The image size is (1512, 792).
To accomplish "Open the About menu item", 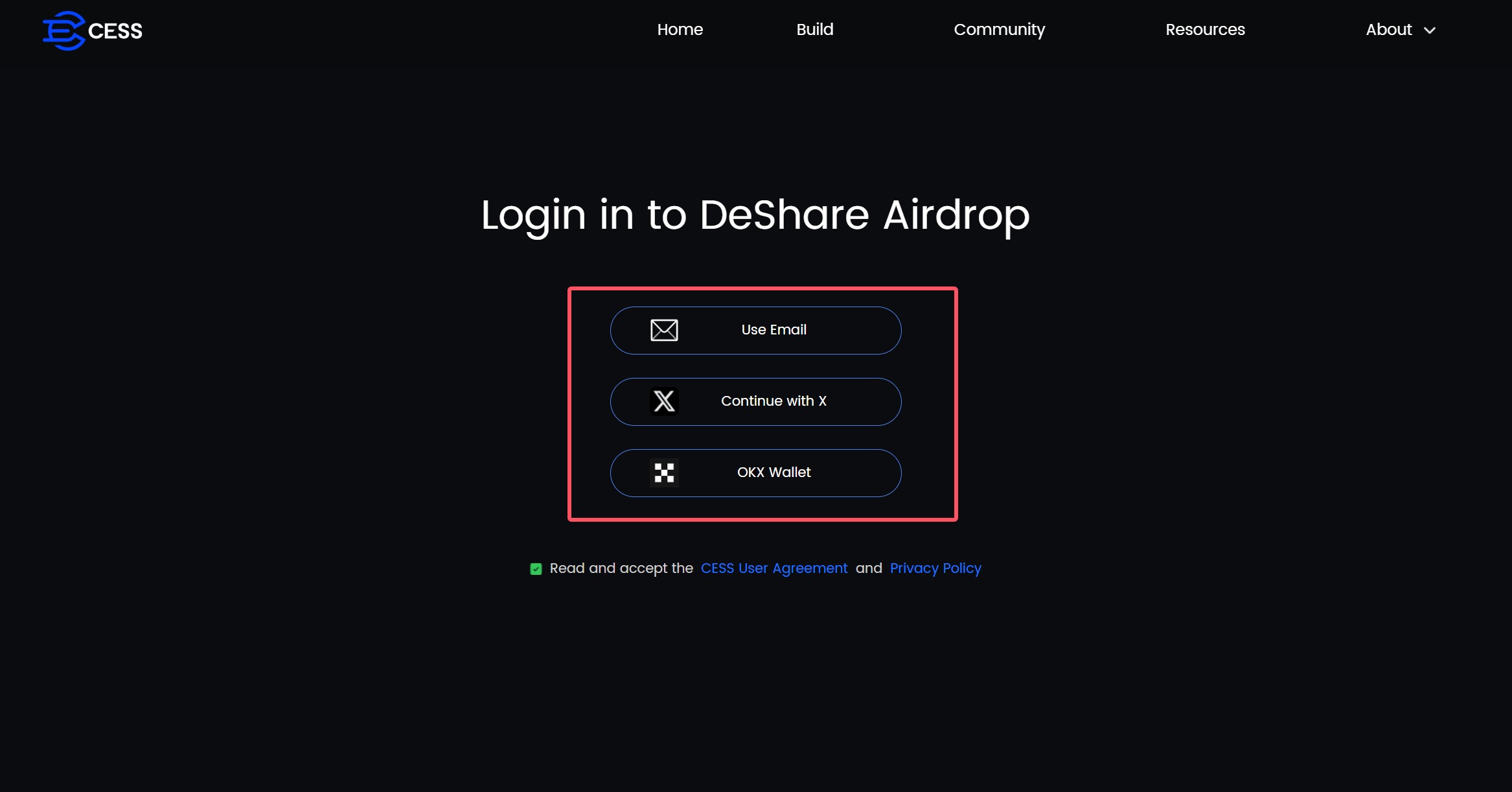I will coord(1389,30).
